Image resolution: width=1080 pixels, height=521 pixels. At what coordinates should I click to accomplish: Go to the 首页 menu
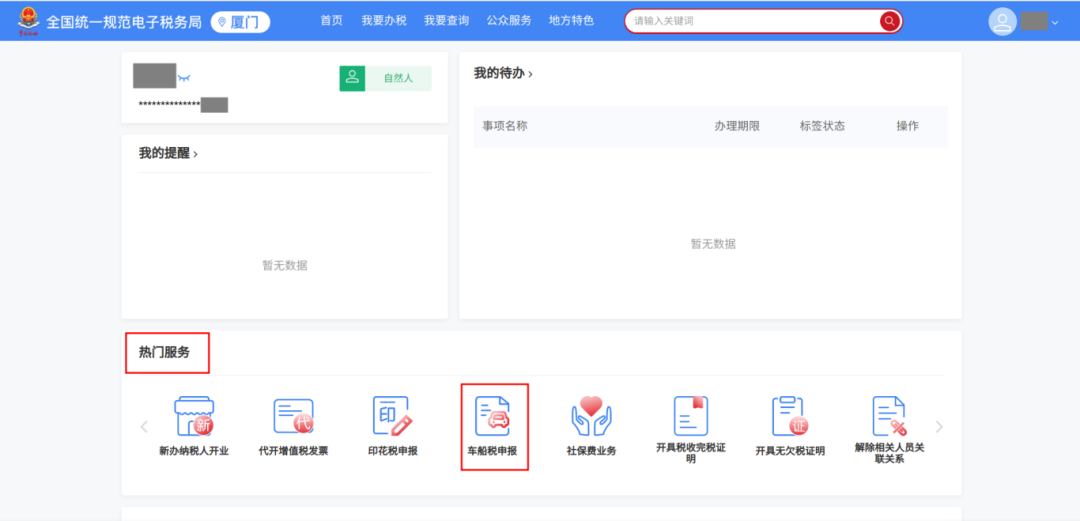(x=331, y=21)
